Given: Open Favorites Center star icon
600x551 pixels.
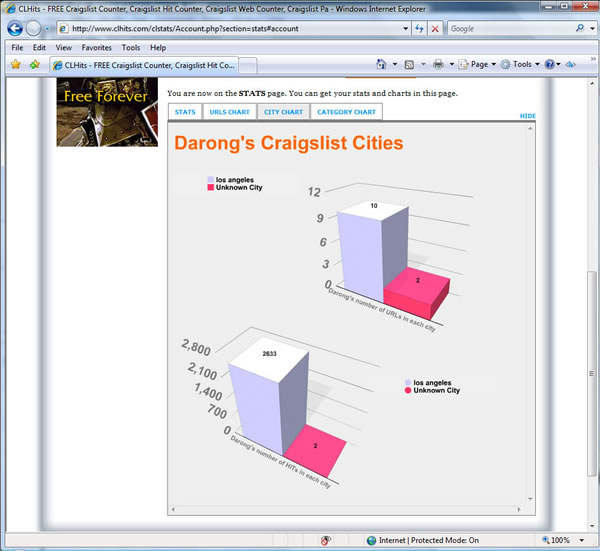Looking at the screenshot, I should click(15, 65).
